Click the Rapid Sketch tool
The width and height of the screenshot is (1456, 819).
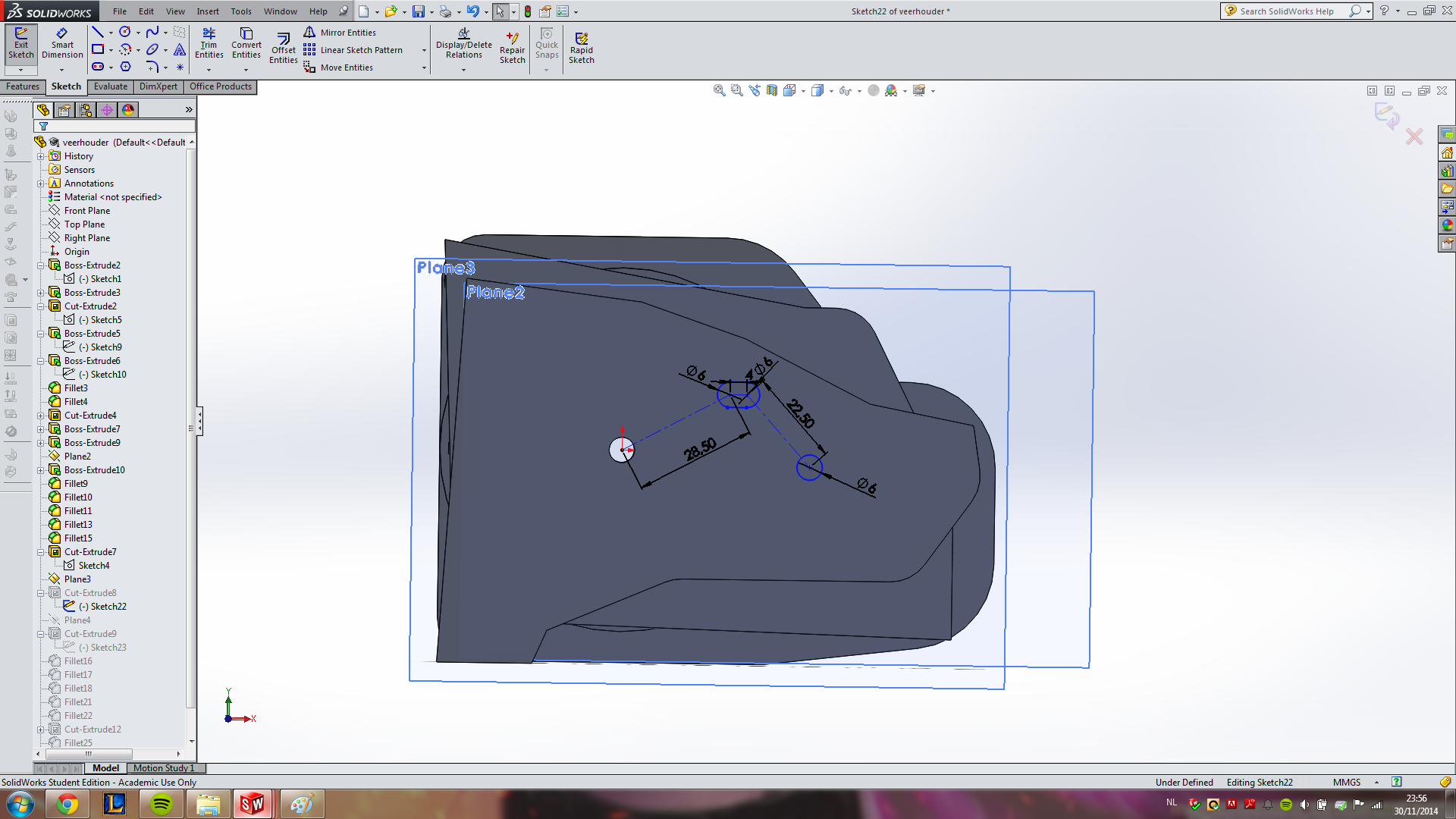[x=582, y=49]
